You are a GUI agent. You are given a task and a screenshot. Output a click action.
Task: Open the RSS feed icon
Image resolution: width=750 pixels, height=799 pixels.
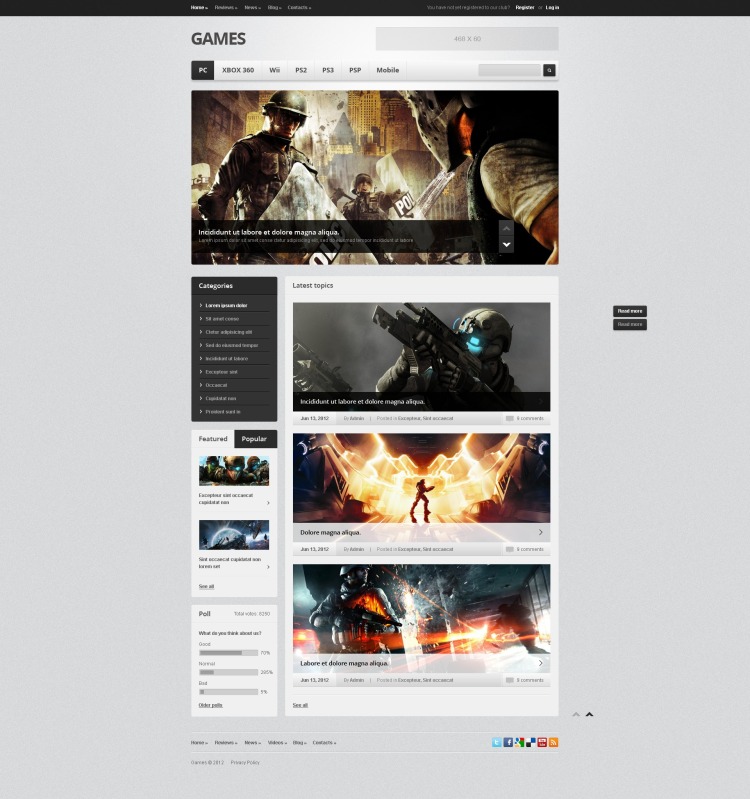click(553, 742)
